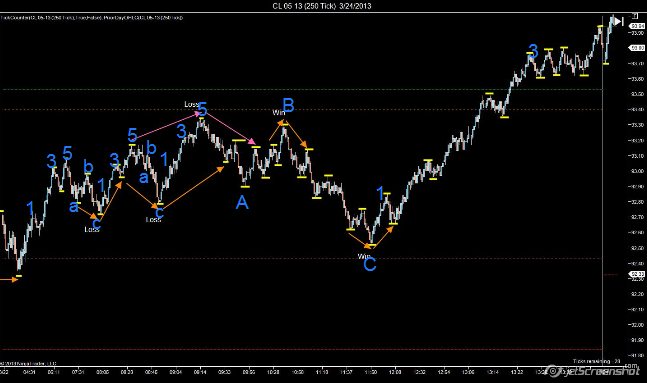Select the capital A wave label
Image resolution: width=647 pixels, height=383 pixels.
click(x=242, y=203)
